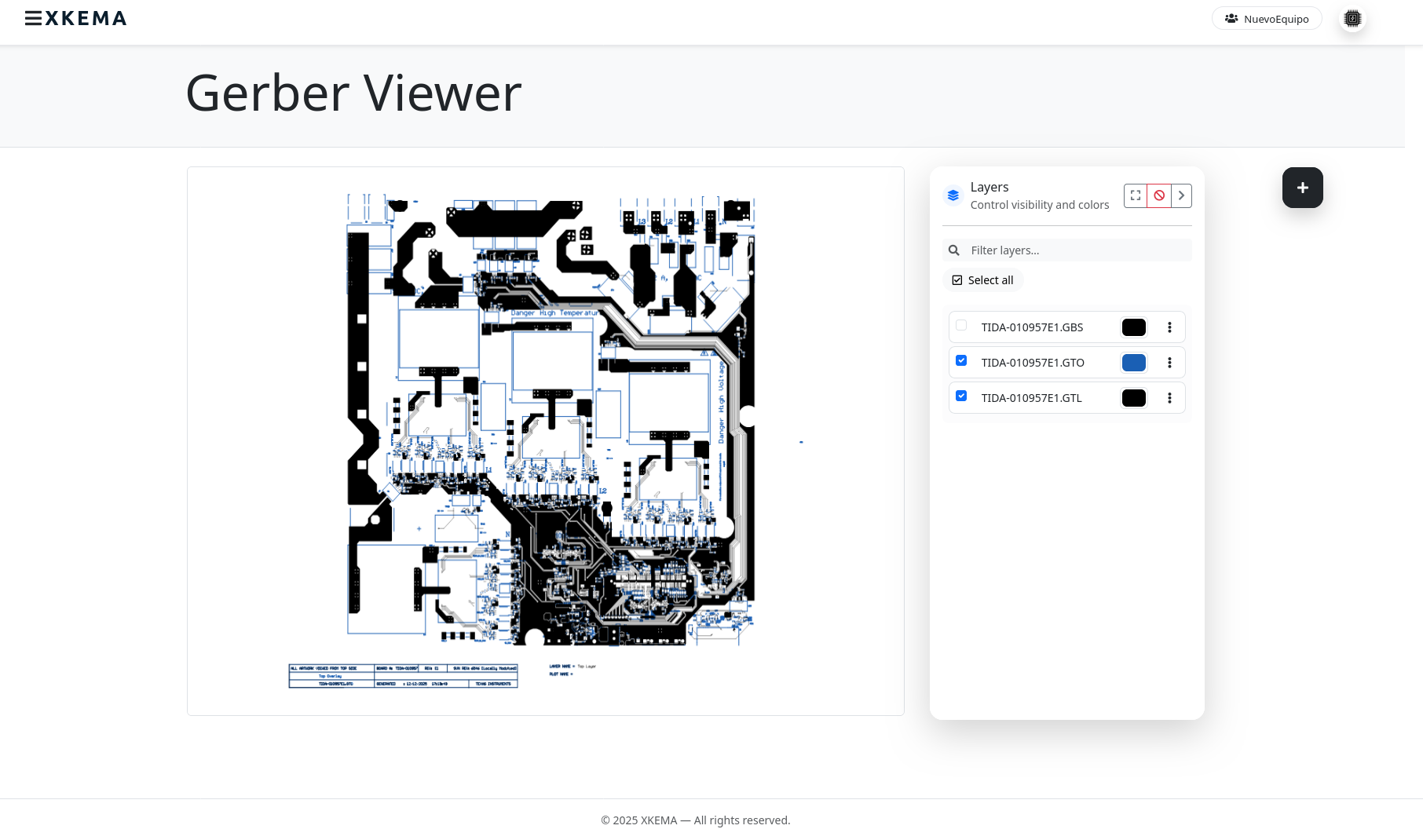
Task: Open the chip-shaped user avatar menu
Action: (x=1352, y=18)
